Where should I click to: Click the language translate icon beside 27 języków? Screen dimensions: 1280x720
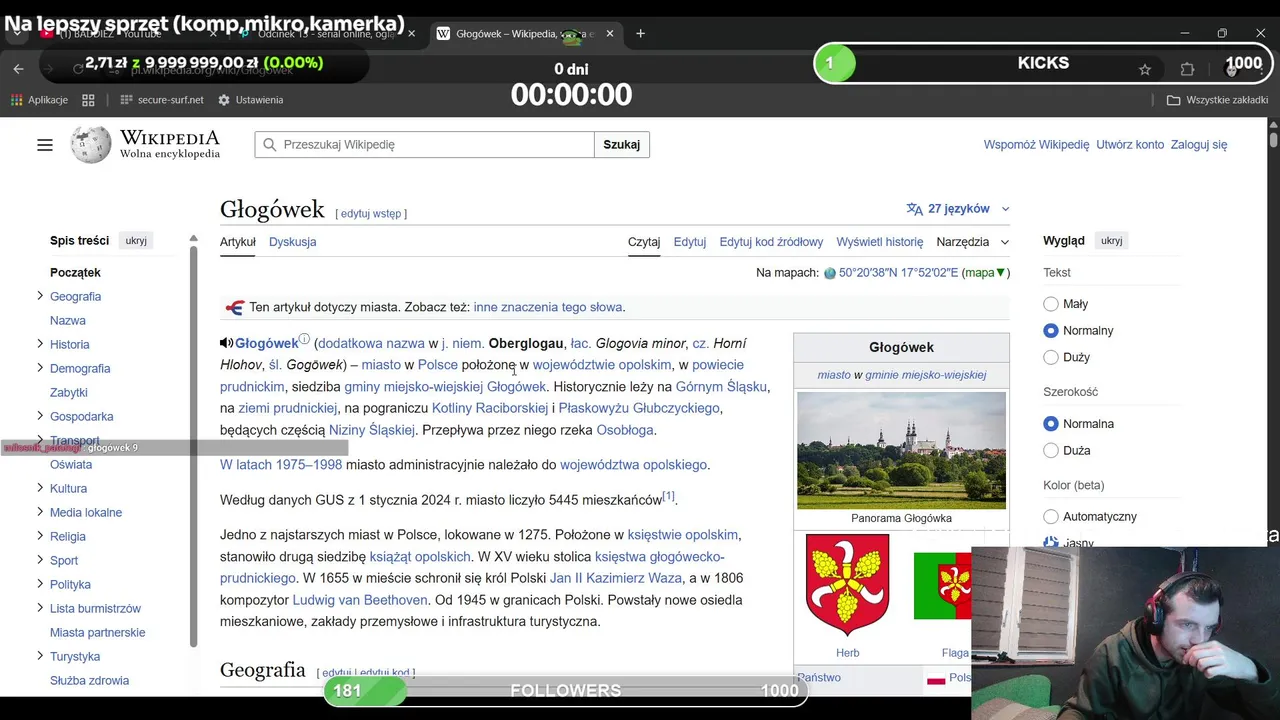[914, 209]
